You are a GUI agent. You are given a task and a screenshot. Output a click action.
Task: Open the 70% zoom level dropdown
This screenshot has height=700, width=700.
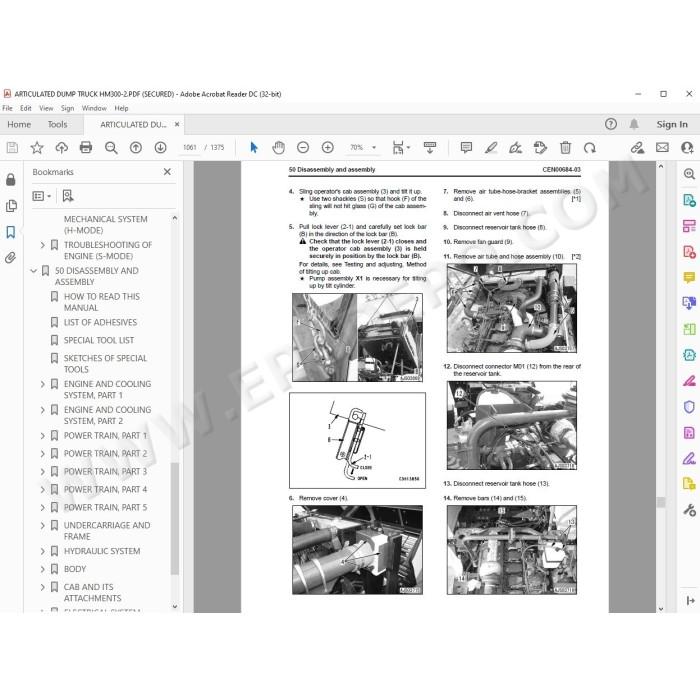click(363, 147)
